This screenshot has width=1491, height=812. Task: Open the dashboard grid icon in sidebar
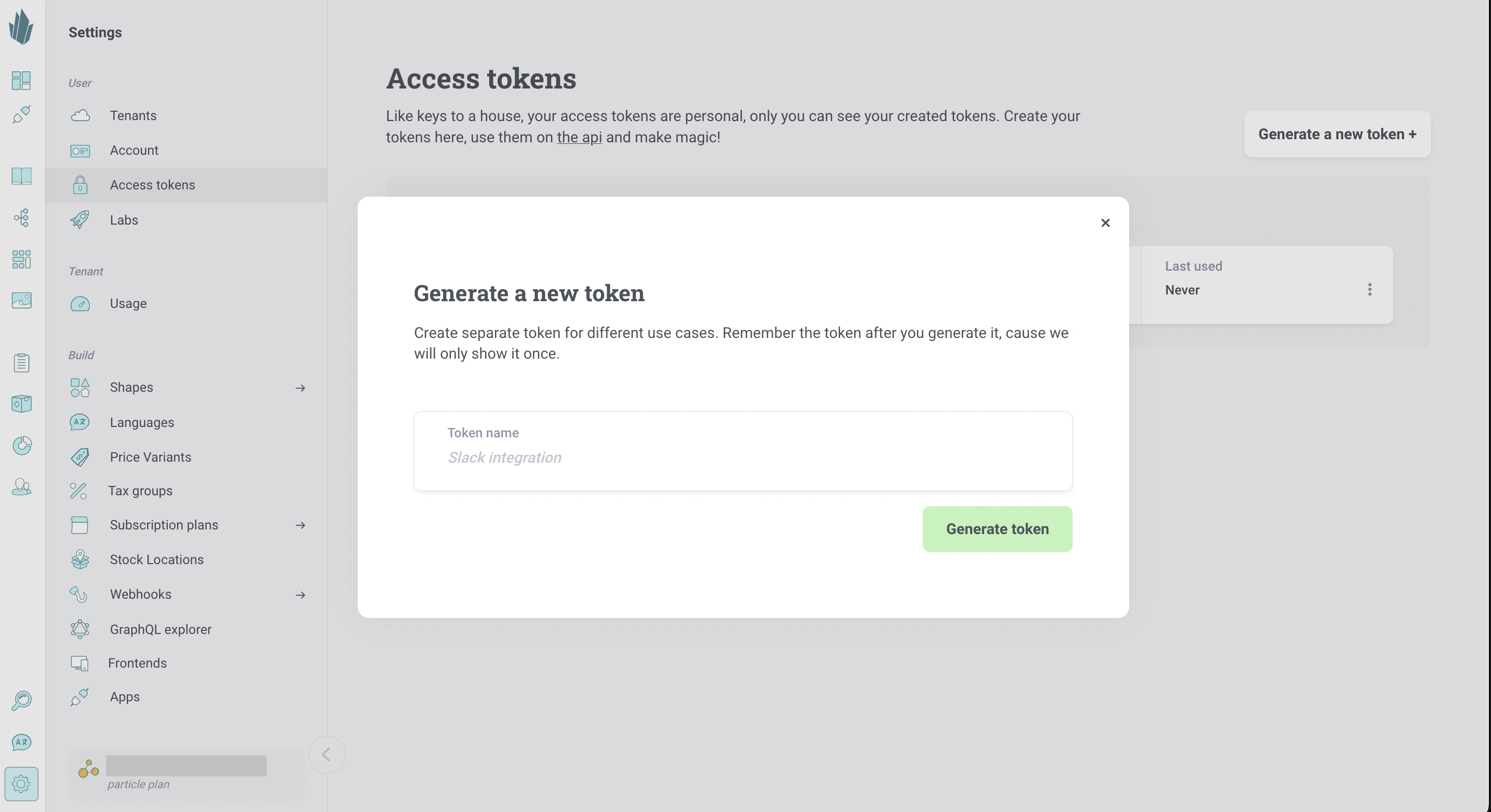pyautogui.click(x=21, y=80)
